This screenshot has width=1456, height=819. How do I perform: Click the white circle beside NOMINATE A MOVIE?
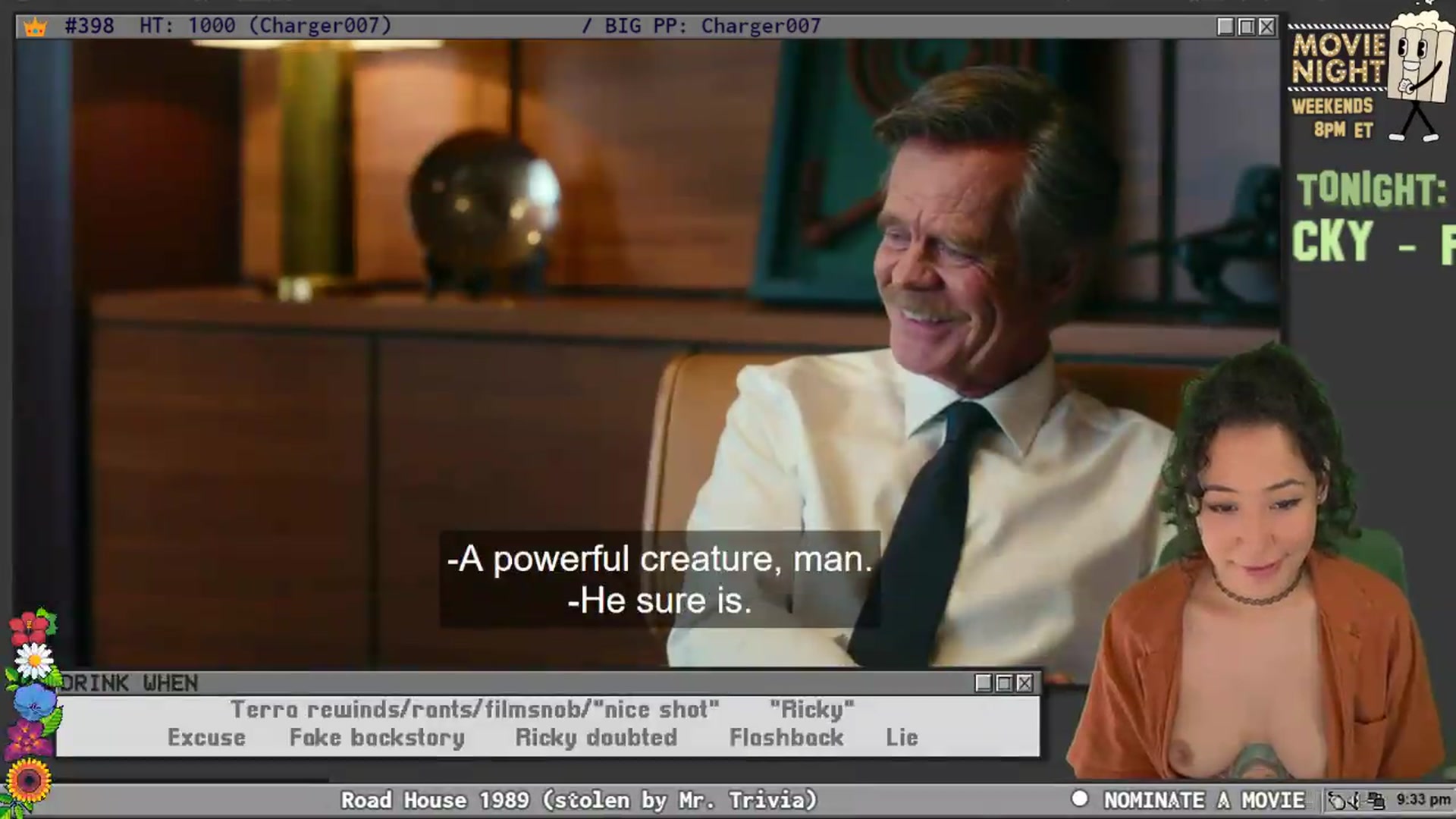(x=1079, y=799)
